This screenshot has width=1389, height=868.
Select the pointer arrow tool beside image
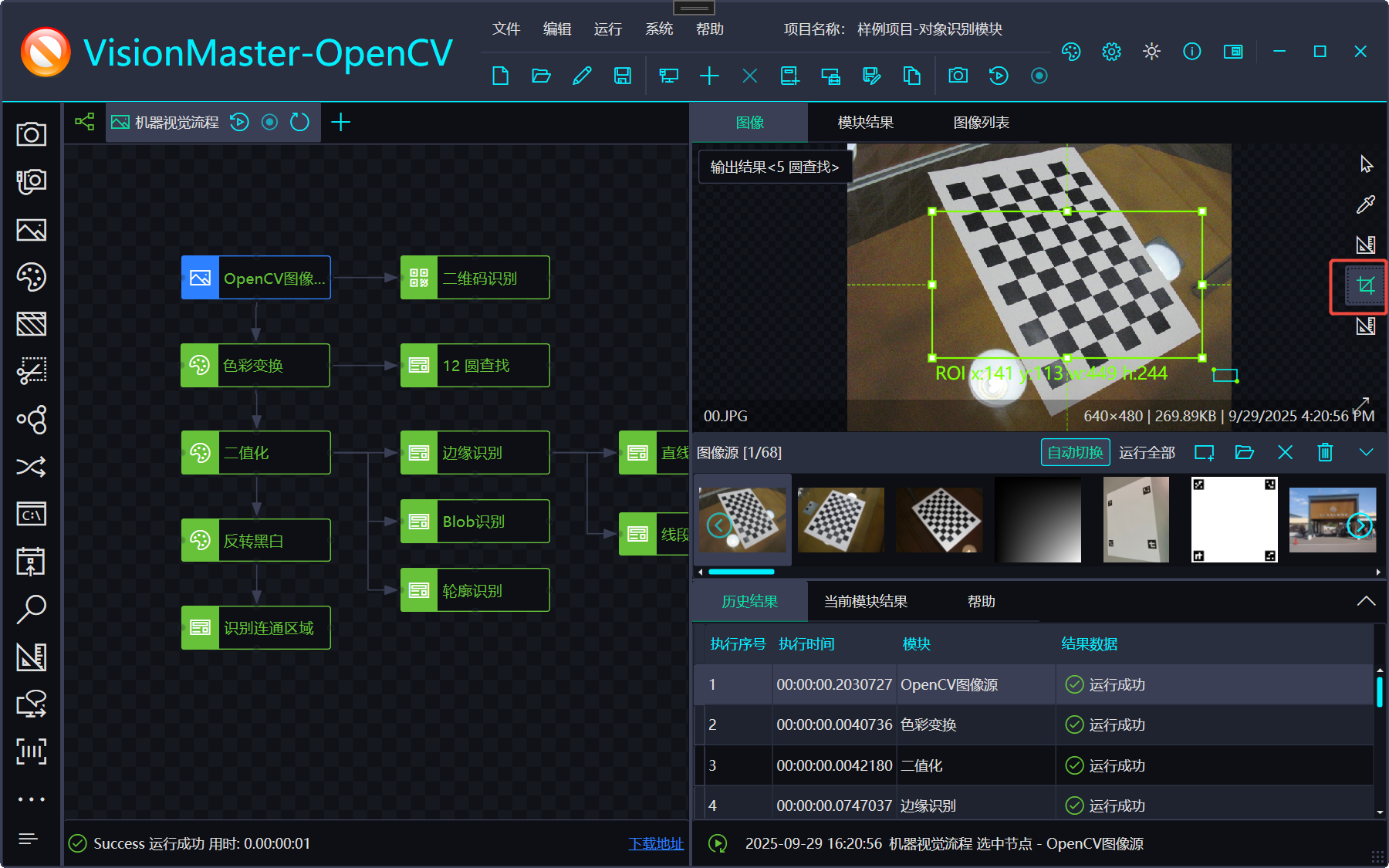click(x=1366, y=164)
